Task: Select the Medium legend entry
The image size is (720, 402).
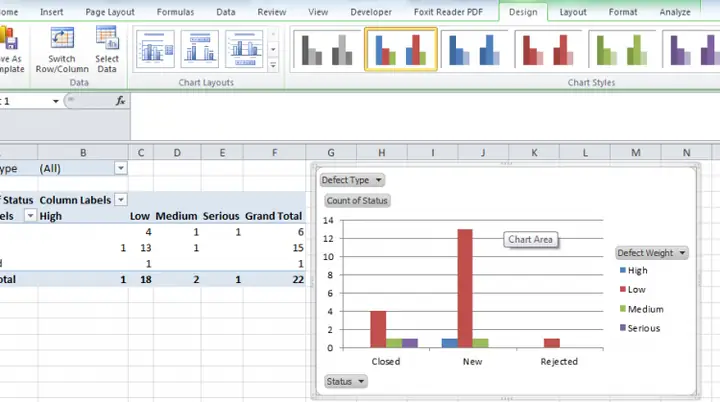Action: click(641, 309)
